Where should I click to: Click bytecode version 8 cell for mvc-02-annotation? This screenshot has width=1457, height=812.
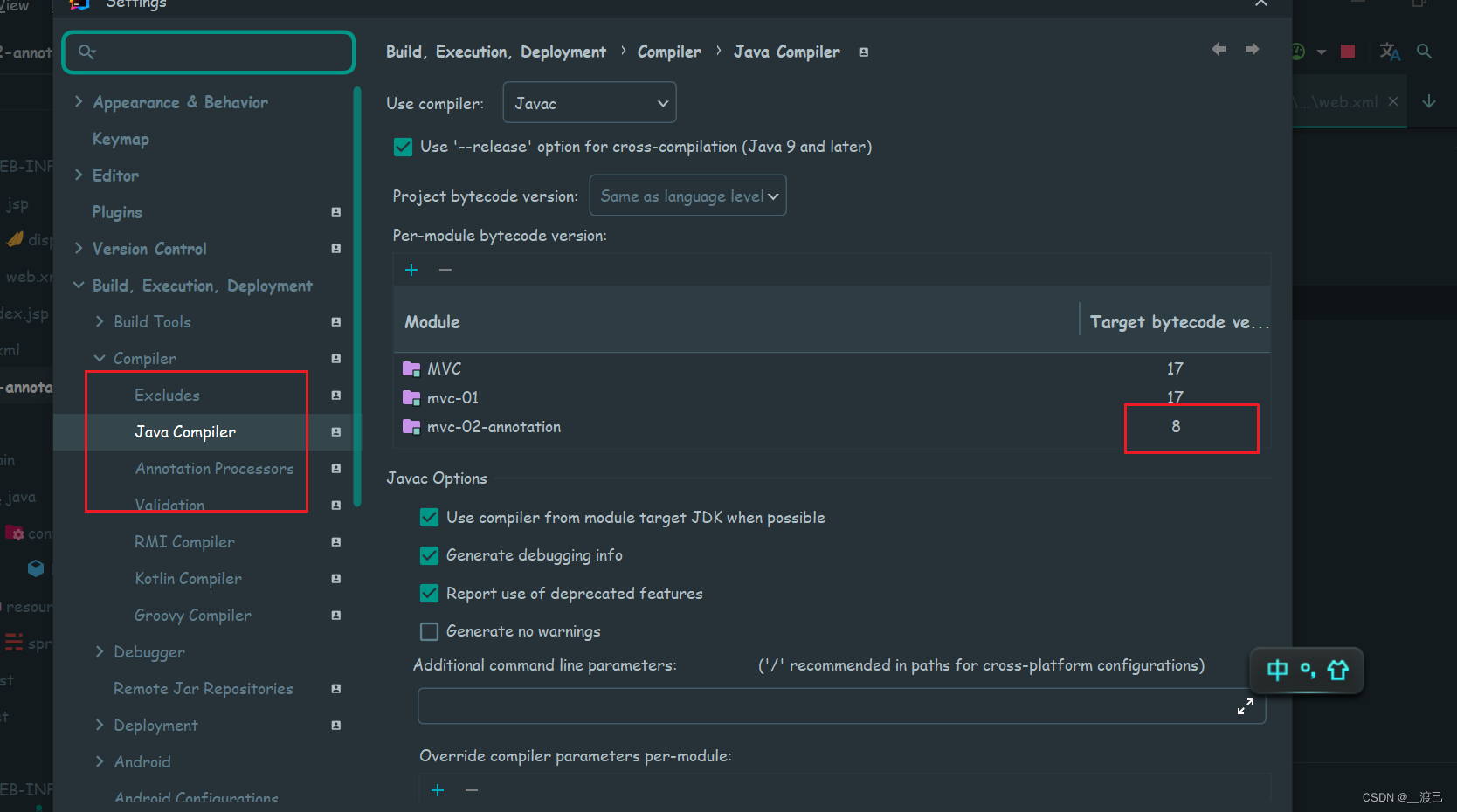point(1176,426)
